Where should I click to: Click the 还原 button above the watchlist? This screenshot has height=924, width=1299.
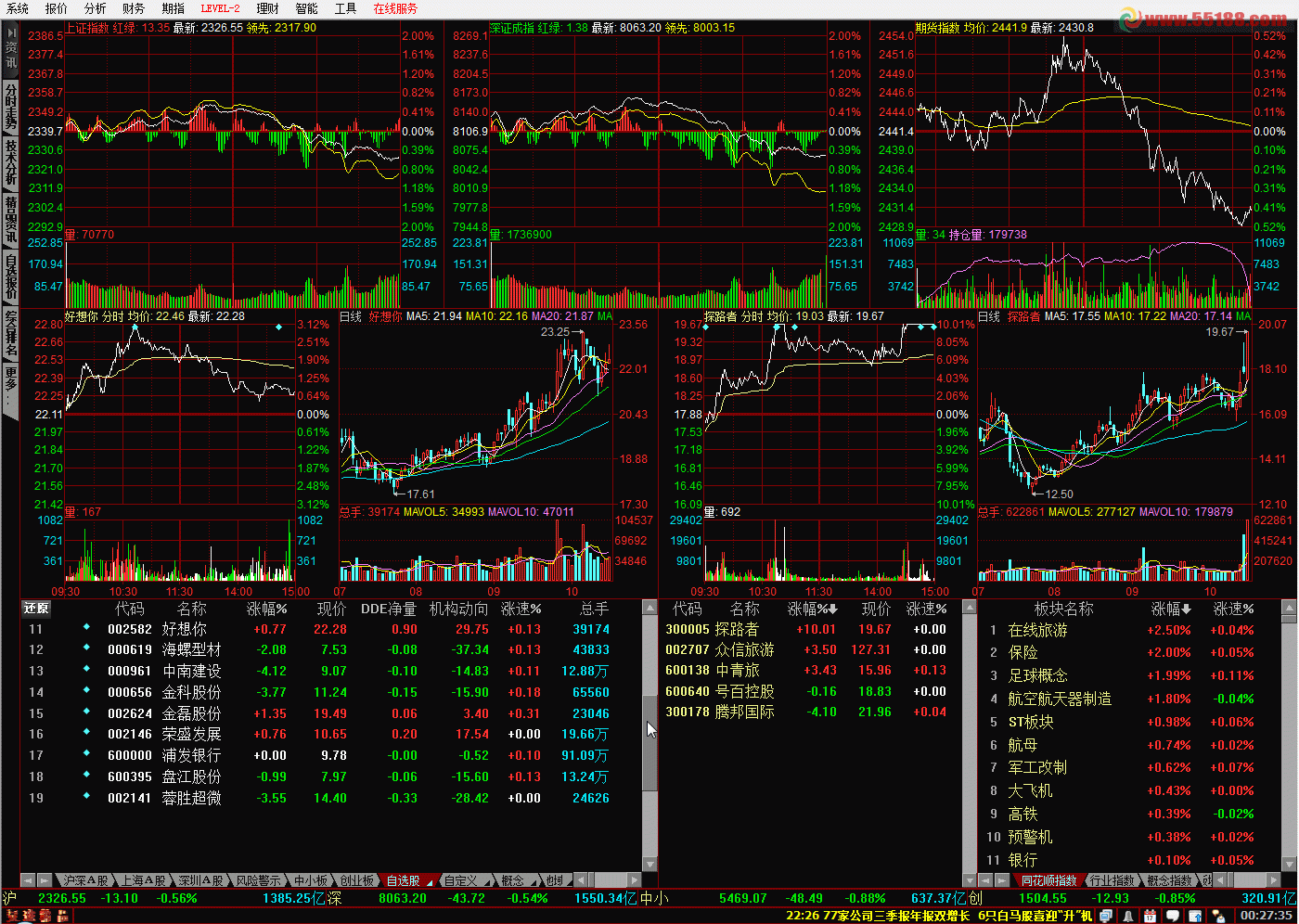pos(36,609)
